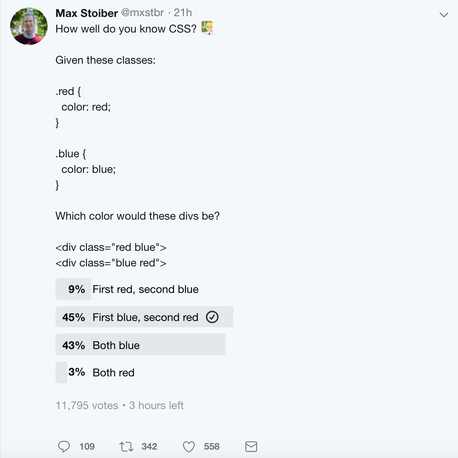
Task: Click the teacher emoji after CSS
Action: [x=207, y=28]
